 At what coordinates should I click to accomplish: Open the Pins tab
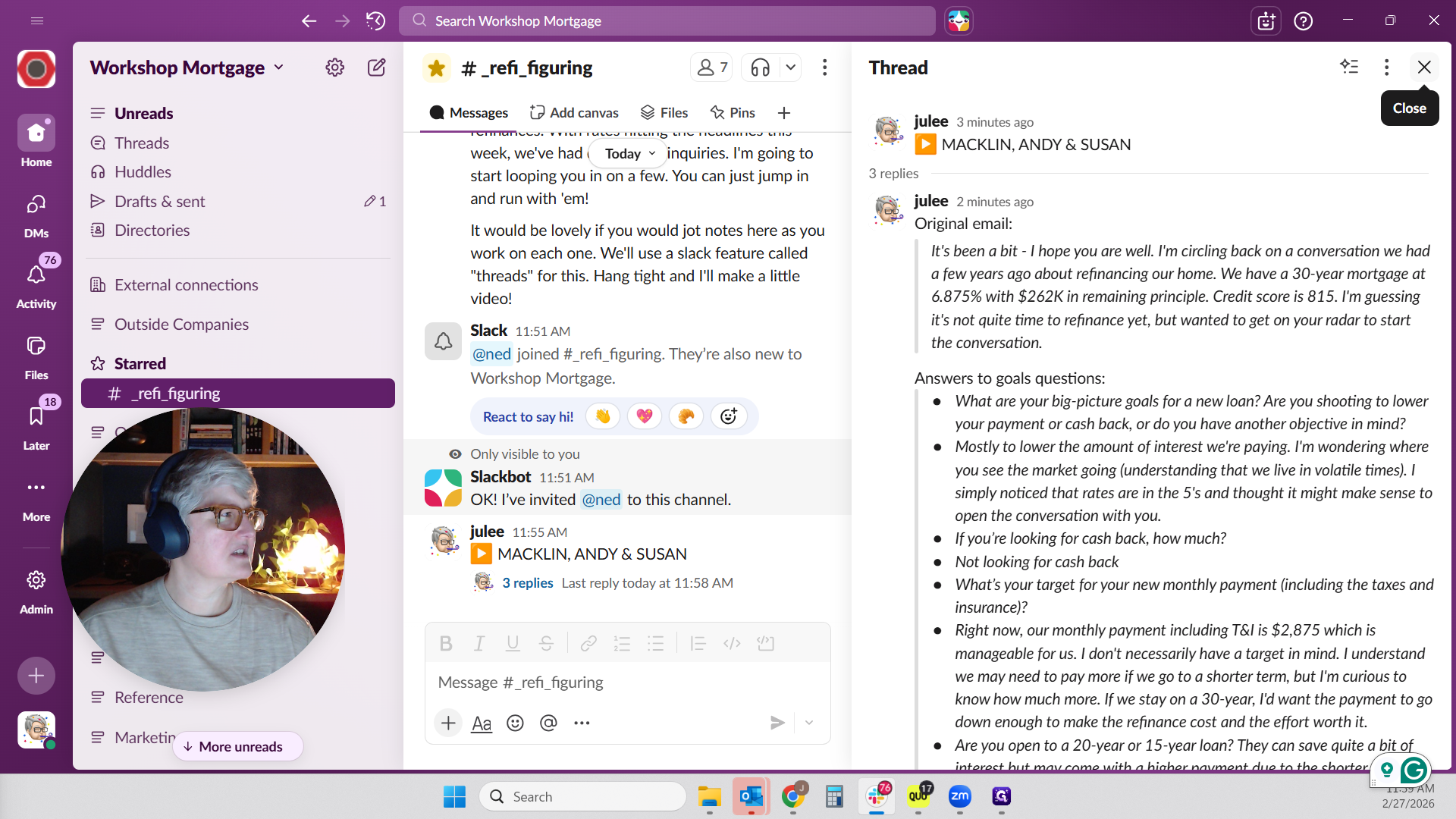(733, 112)
